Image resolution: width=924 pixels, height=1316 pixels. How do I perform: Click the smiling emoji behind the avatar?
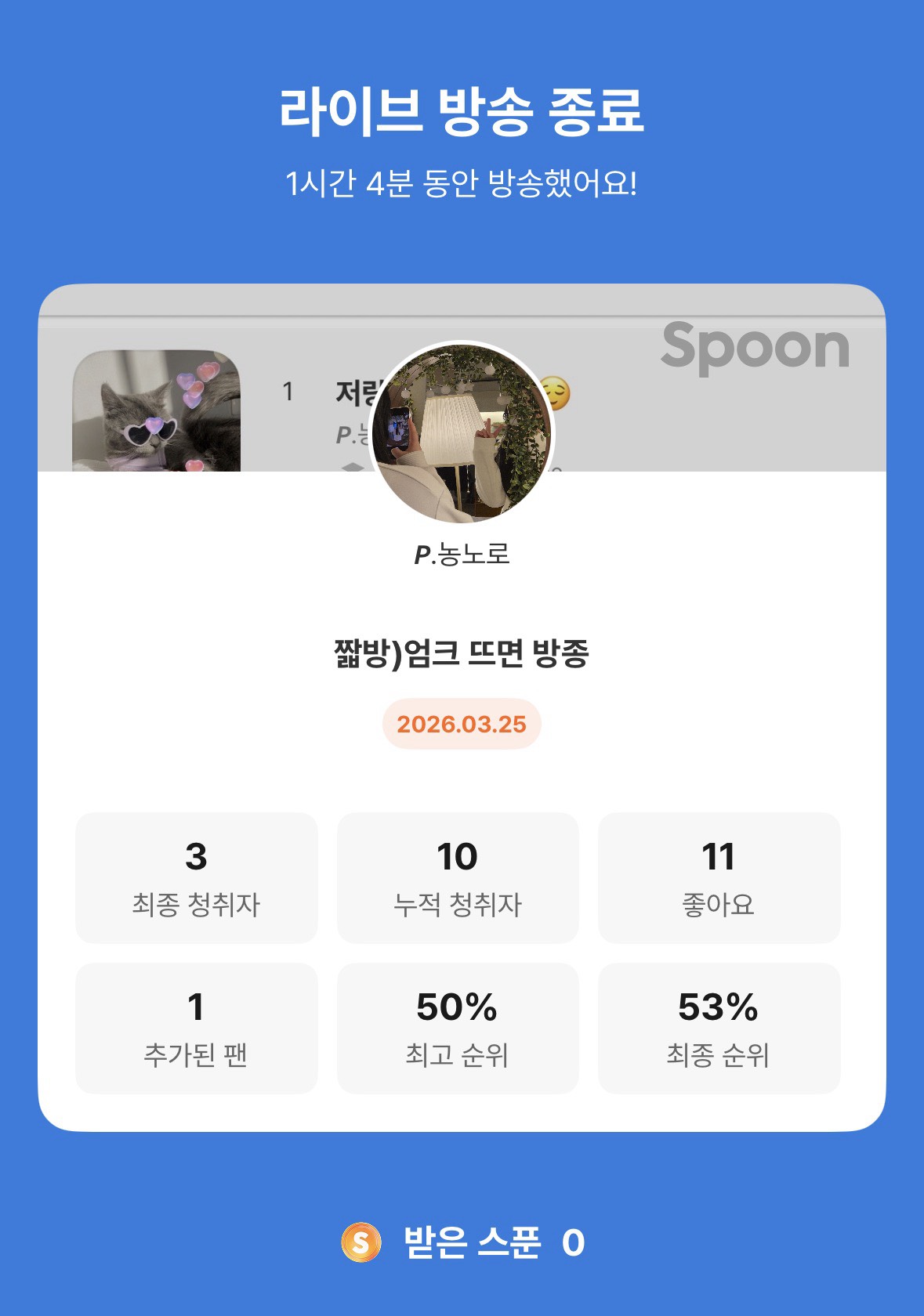click(558, 393)
